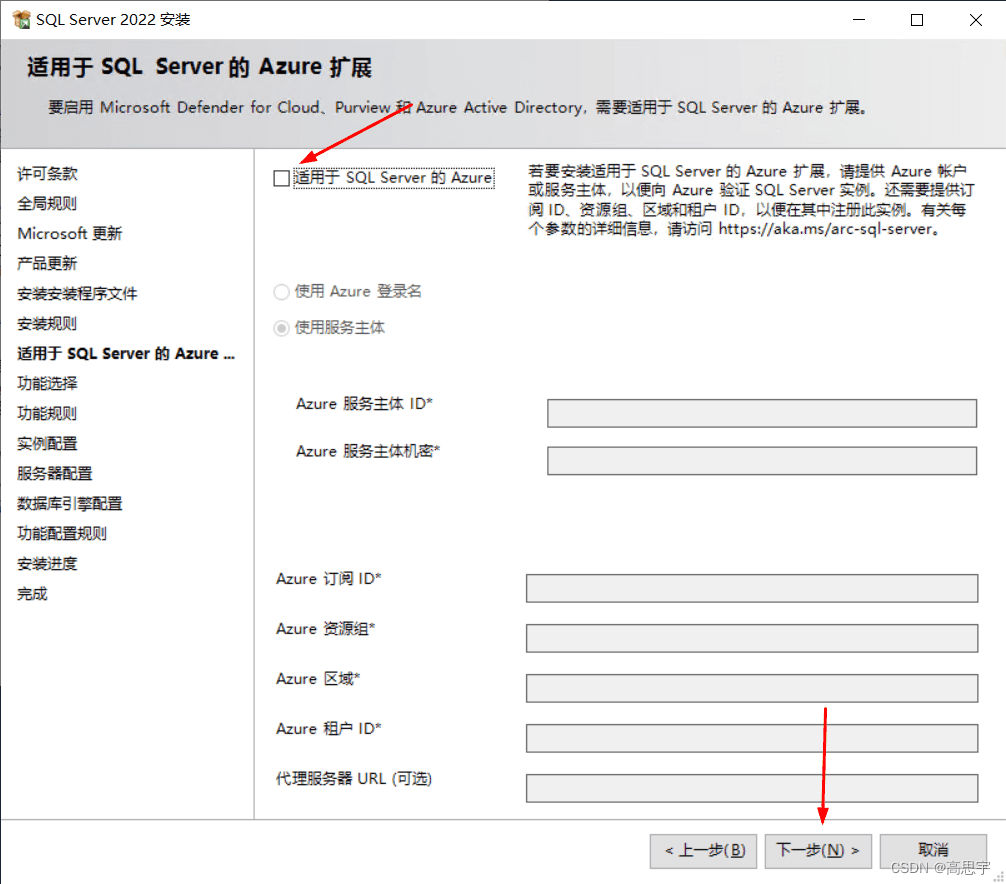Screen dimensions: 1006x884
Task: Select '功能配置规则' in the step list
Action: coord(62,534)
